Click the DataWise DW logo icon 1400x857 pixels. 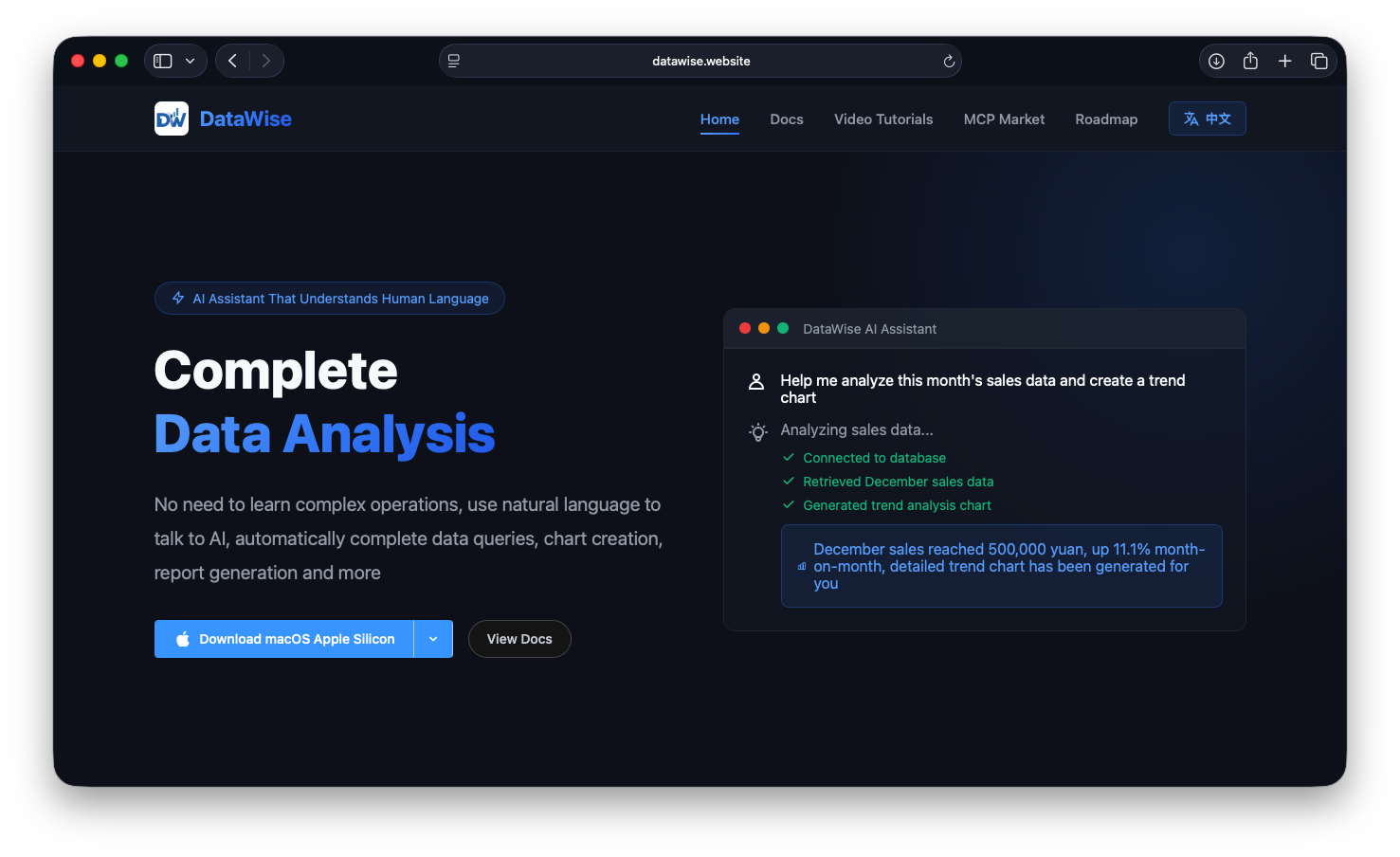point(172,119)
